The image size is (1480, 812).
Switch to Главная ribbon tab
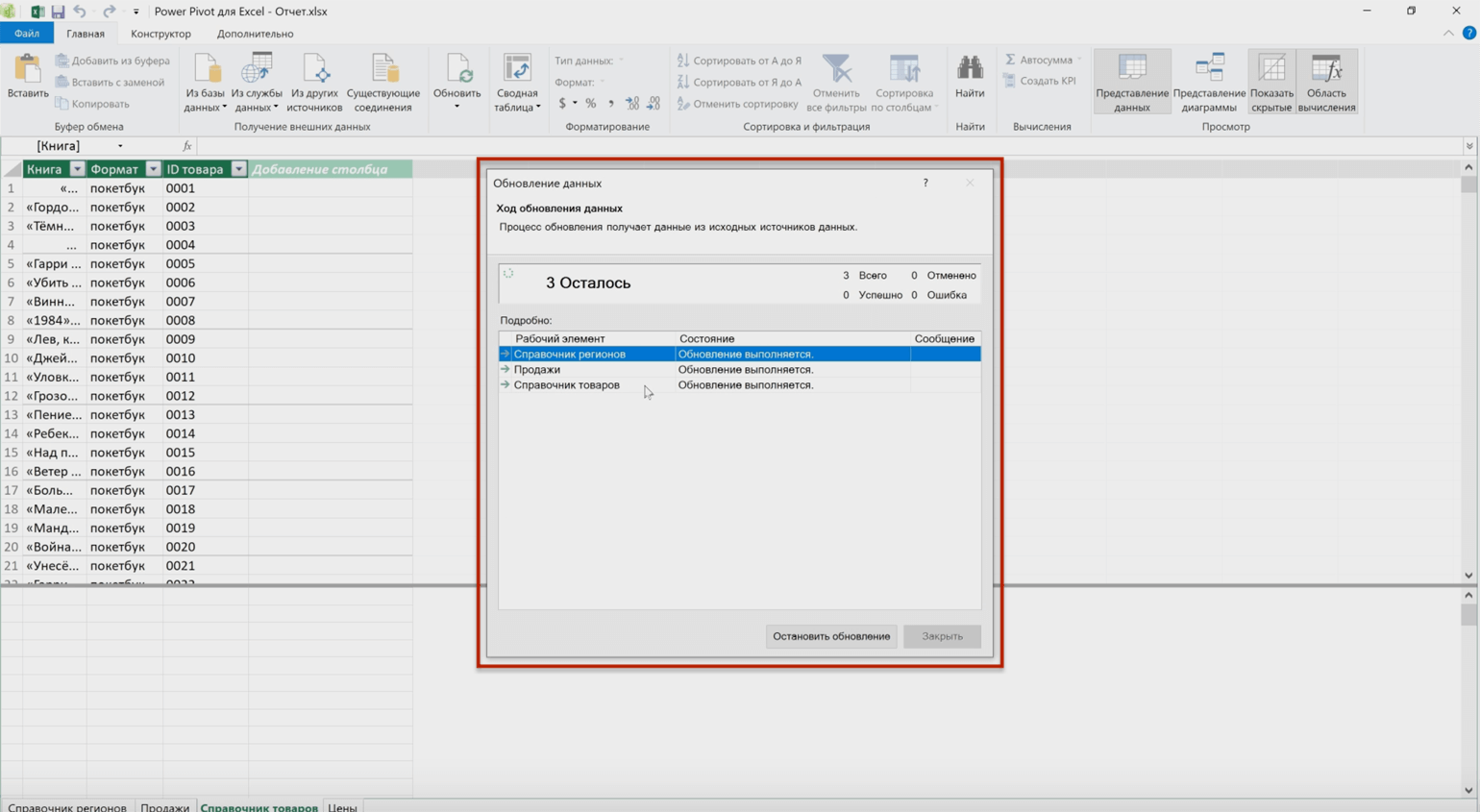86,34
